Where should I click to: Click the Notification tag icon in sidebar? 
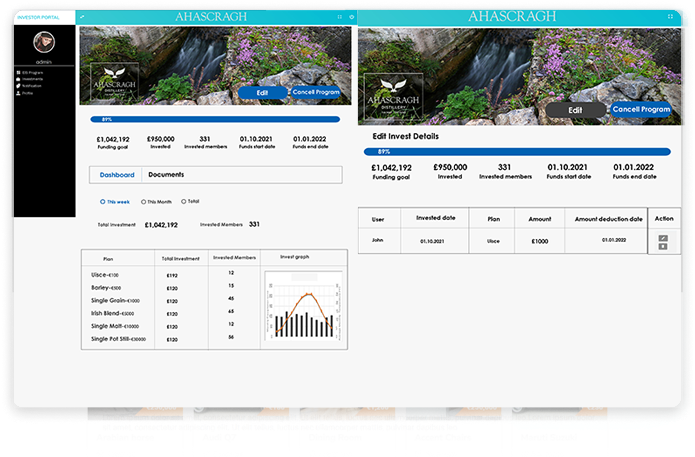tap(18, 86)
